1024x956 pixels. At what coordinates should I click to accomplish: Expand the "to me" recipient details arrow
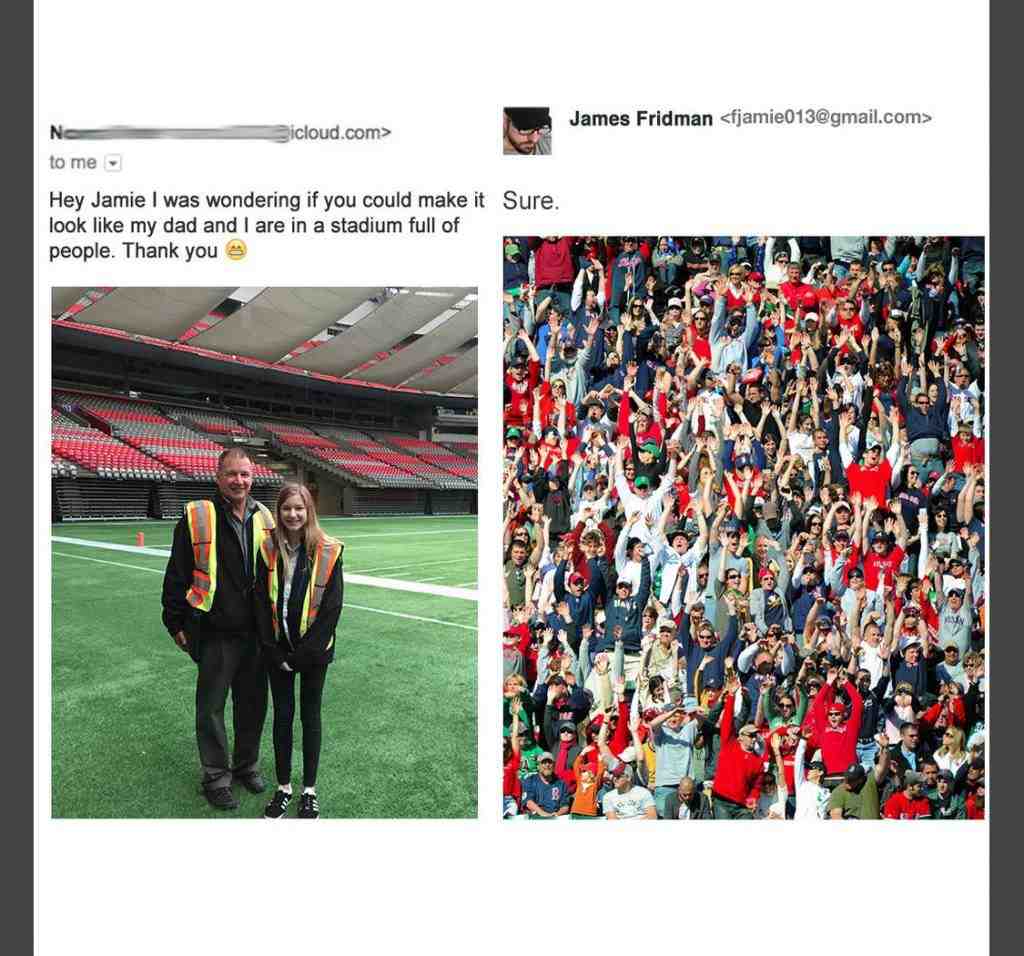tap(113, 163)
